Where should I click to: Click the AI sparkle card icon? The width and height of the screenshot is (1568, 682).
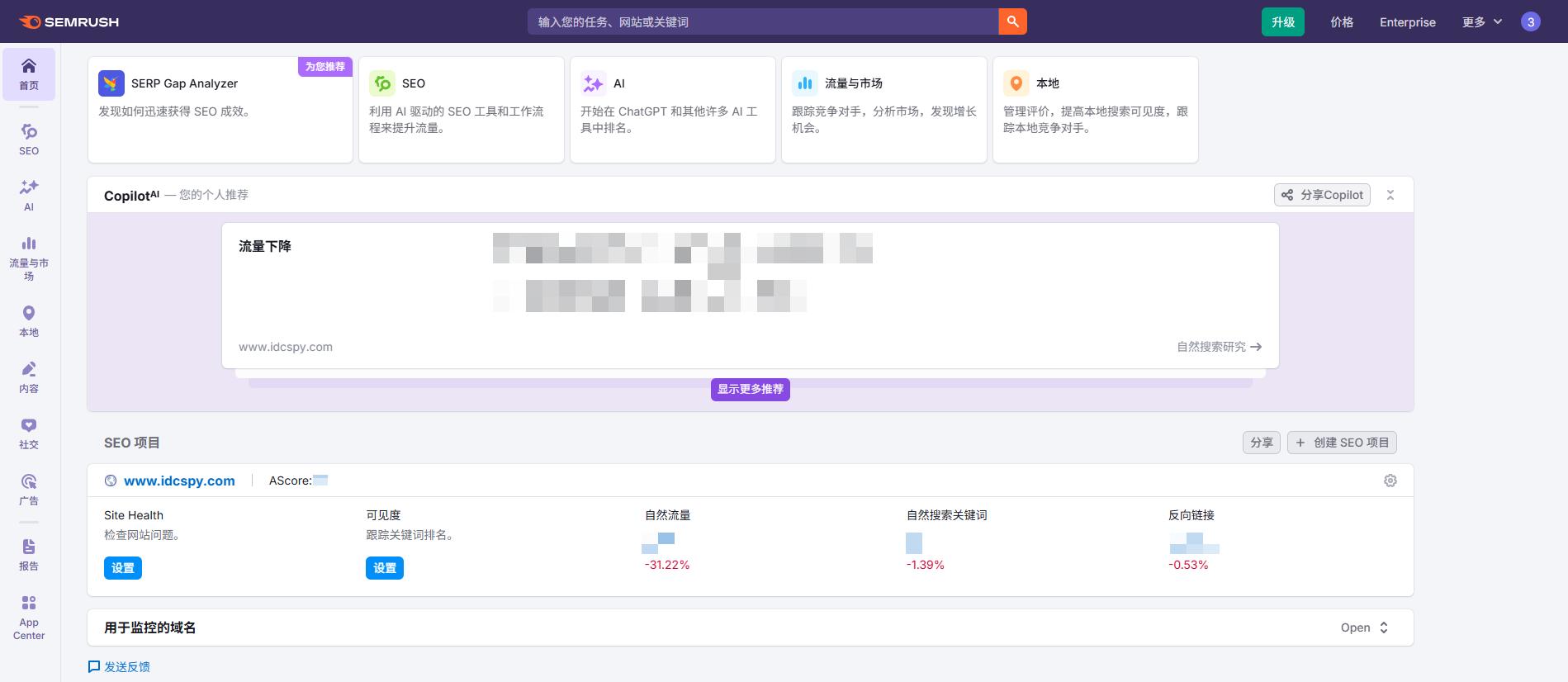tap(594, 83)
